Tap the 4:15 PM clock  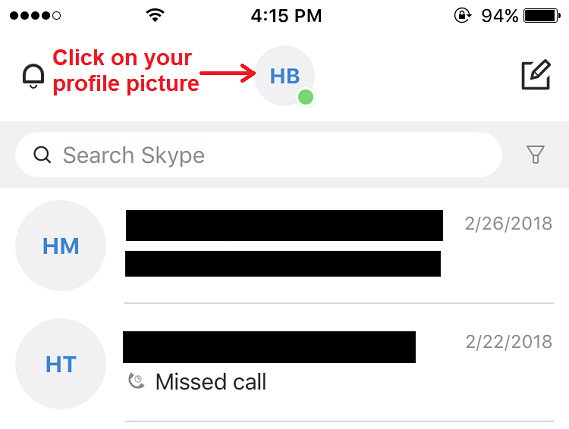[x=286, y=16]
